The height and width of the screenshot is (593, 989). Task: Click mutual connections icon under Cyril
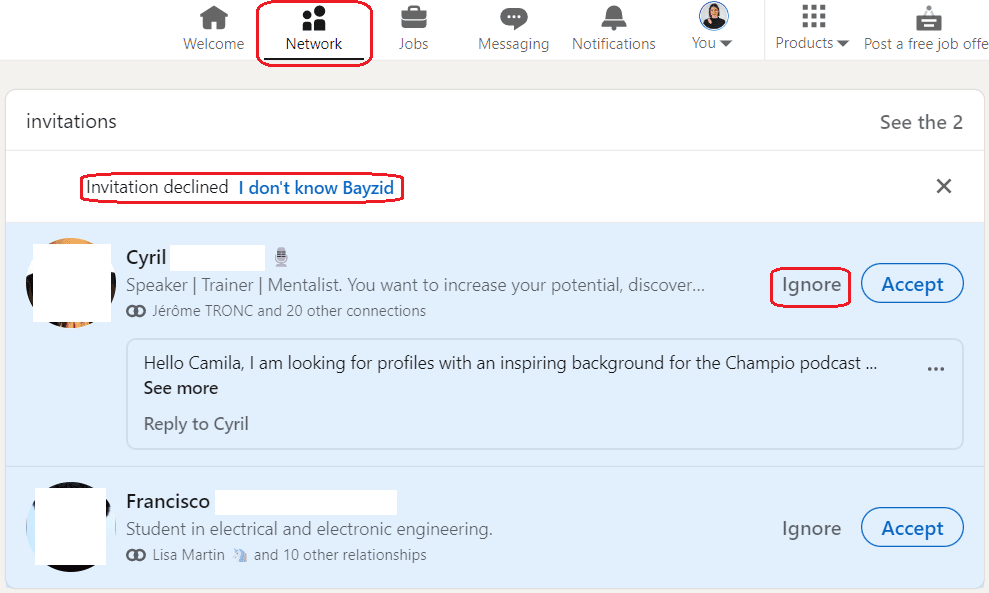pyautogui.click(x=136, y=311)
